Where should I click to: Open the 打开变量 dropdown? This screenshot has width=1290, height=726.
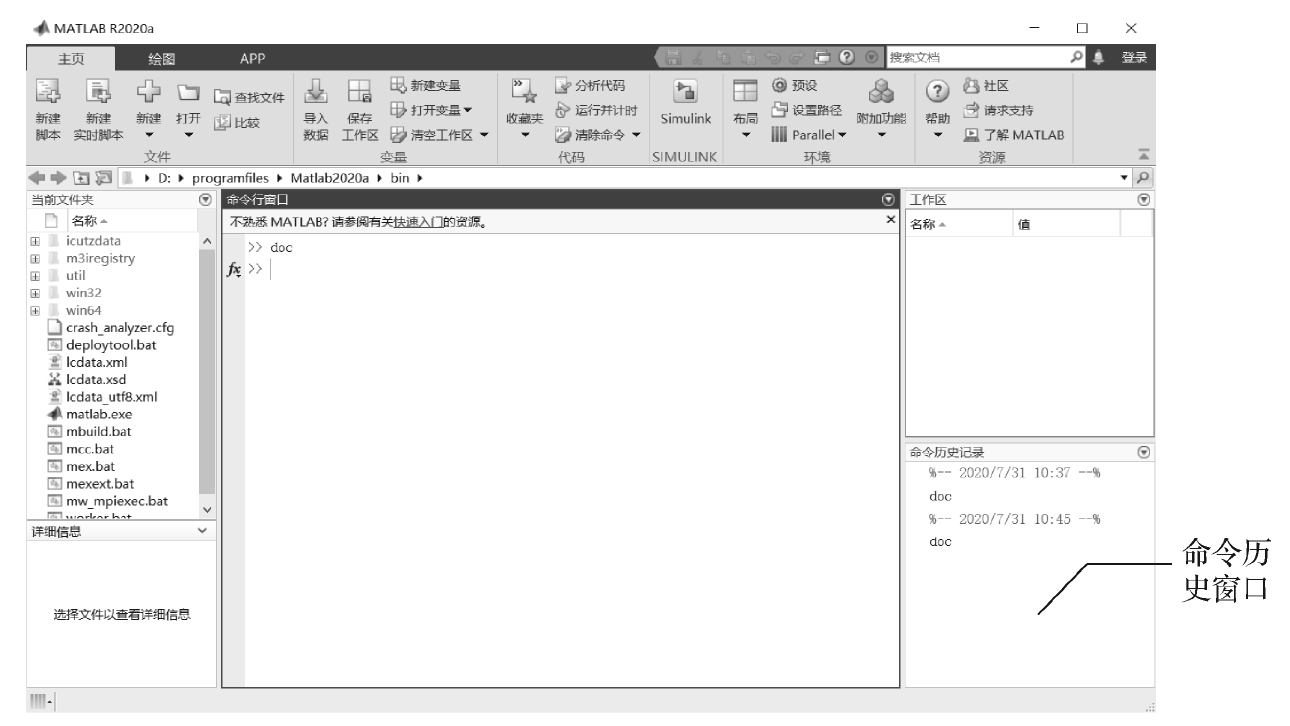click(x=431, y=111)
